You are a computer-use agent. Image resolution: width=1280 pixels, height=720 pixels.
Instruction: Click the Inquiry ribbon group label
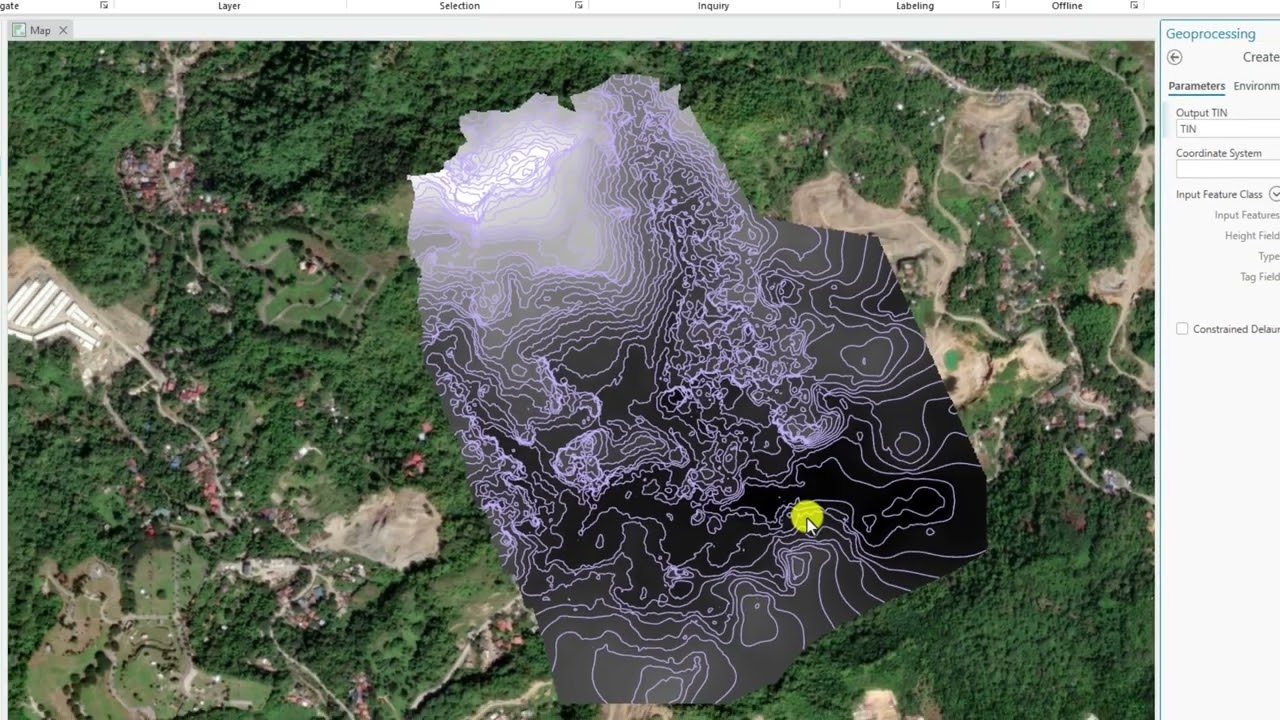[713, 6]
